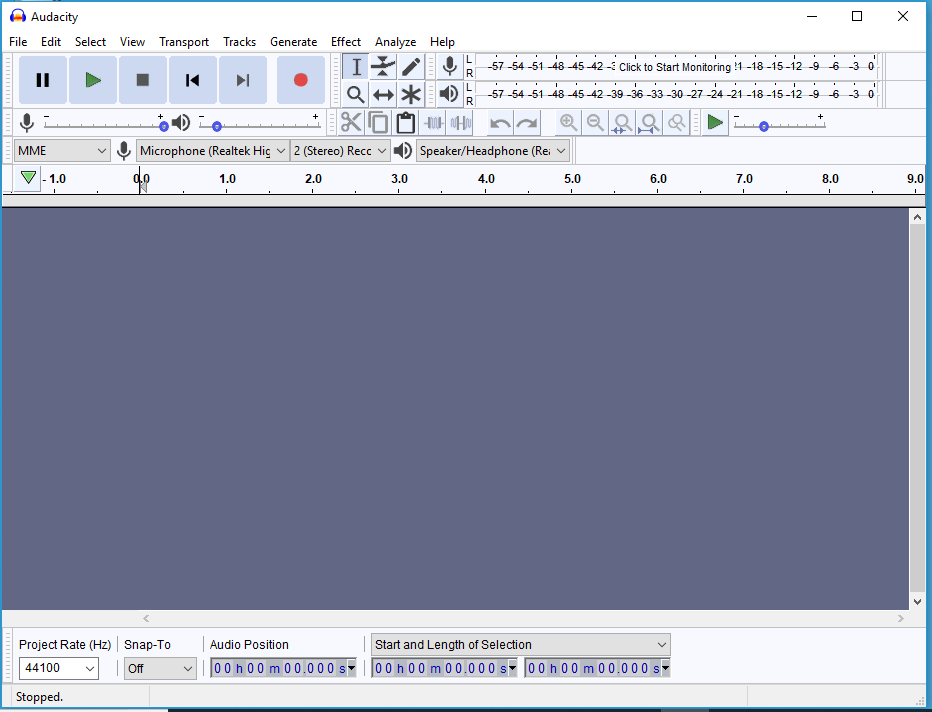
Task: Click the Zoom In icon
Action: coord(568,123)
